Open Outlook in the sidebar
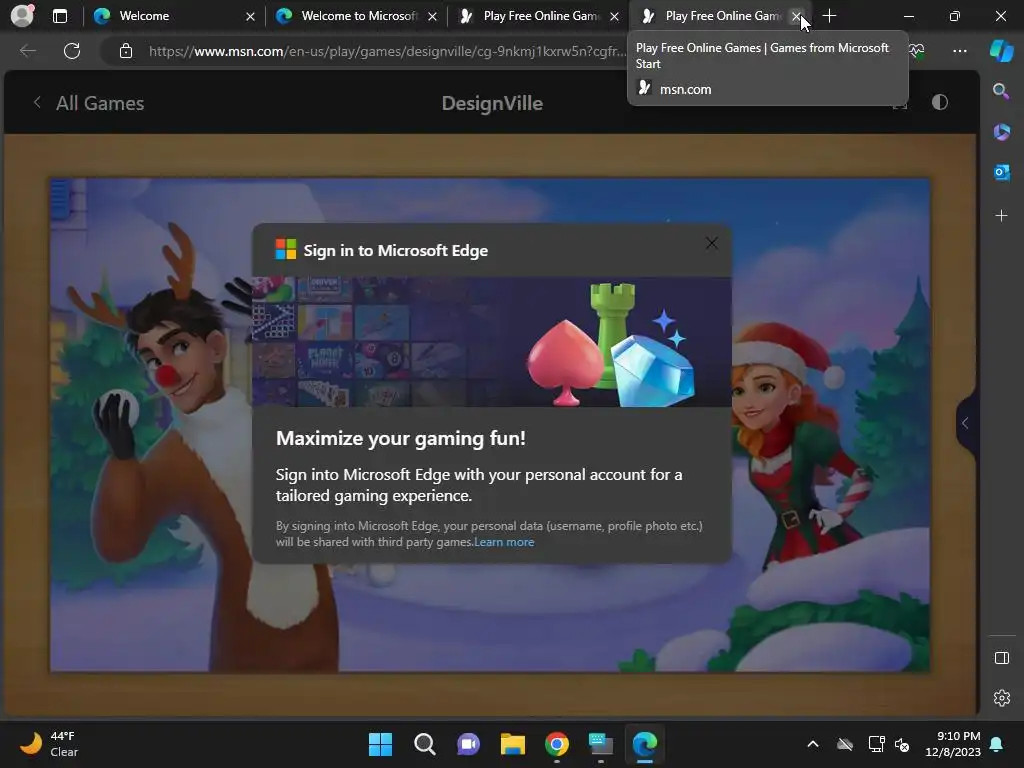Screen dimensions: 1024x768 (x=1001, y=172)
